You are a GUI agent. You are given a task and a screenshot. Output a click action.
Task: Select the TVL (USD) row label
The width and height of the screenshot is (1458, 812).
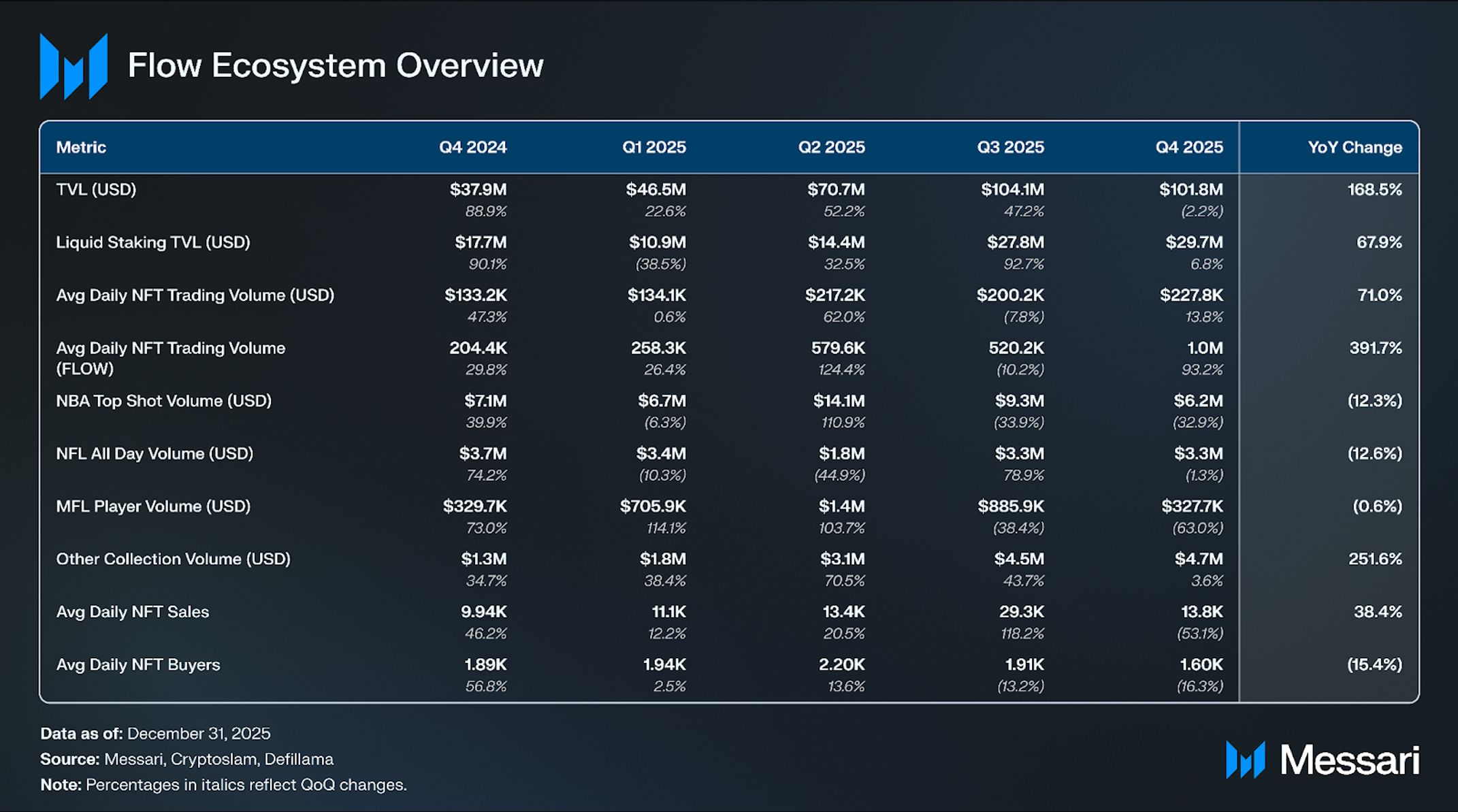[96, 189]
